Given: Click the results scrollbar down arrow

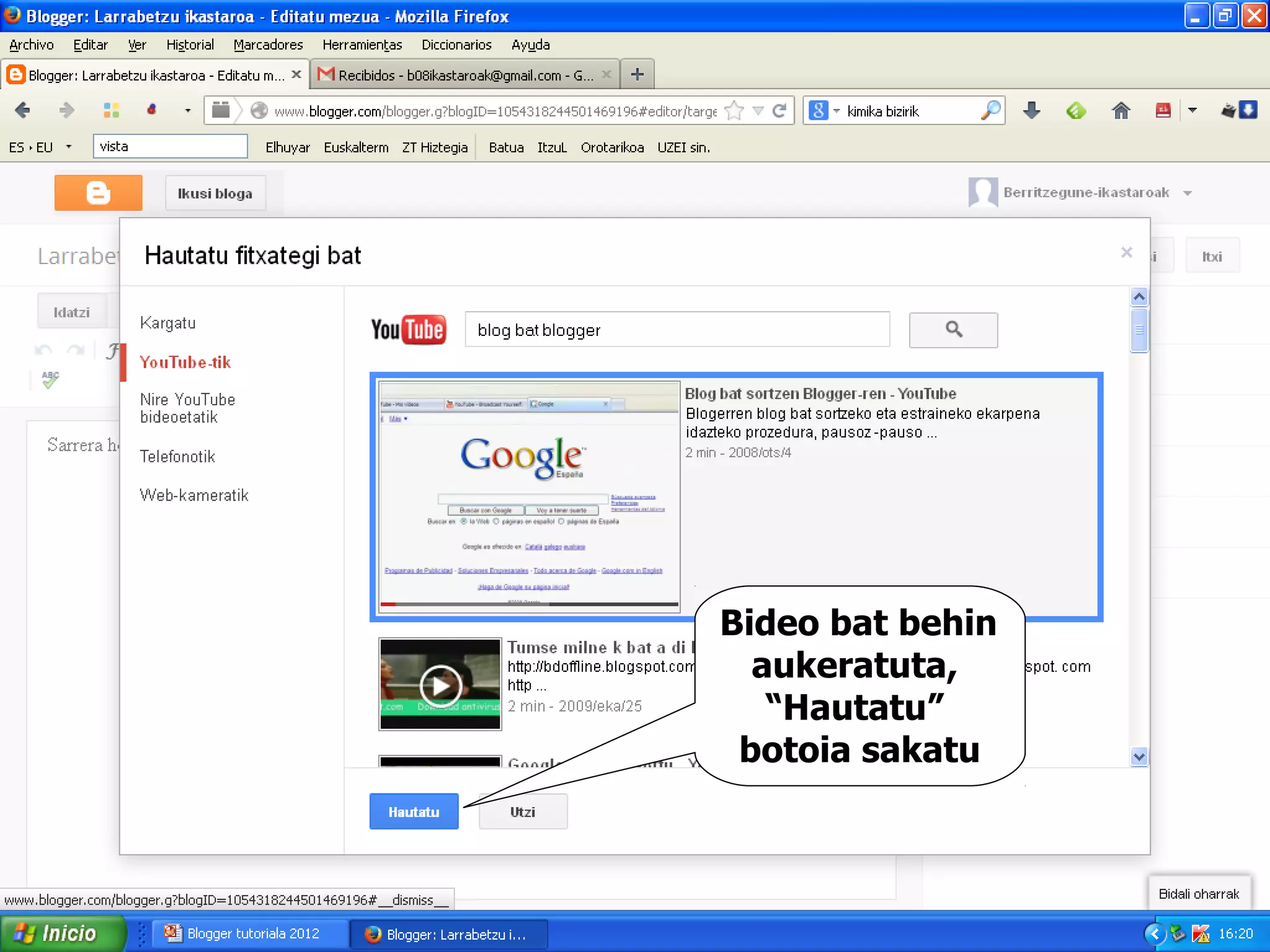Looking at the screenshot, I should (1139, 756).
